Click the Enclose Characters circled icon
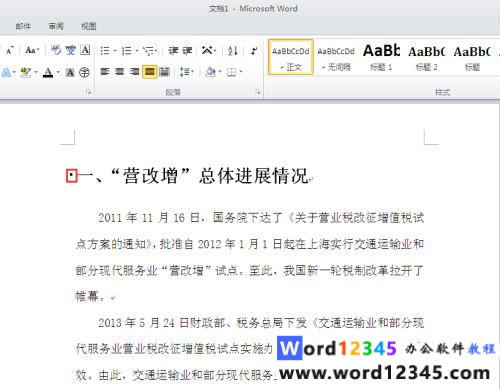 click(84, 72)
